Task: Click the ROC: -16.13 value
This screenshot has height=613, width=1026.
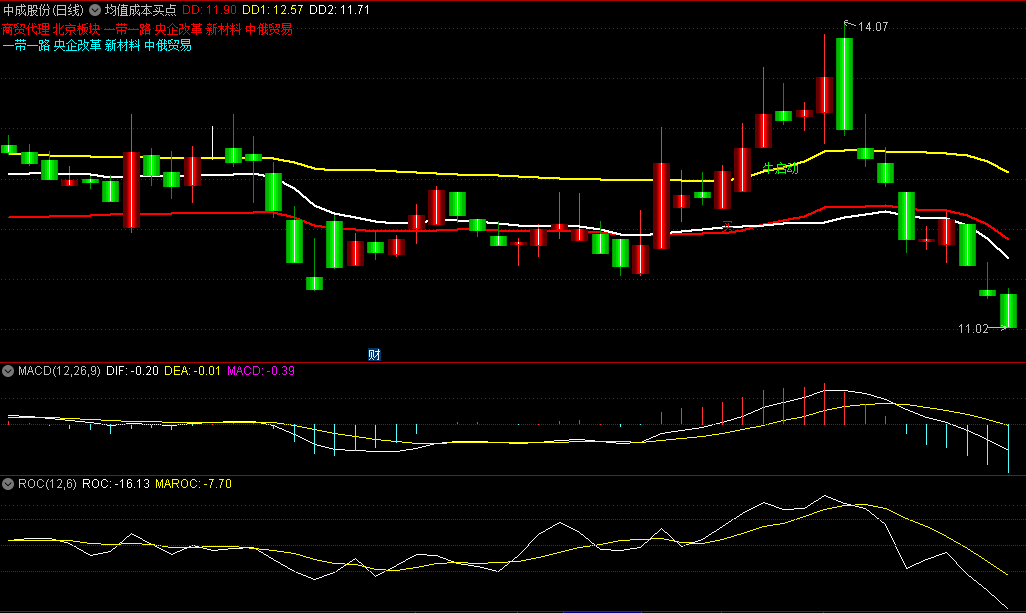Action: click(116, 484)
